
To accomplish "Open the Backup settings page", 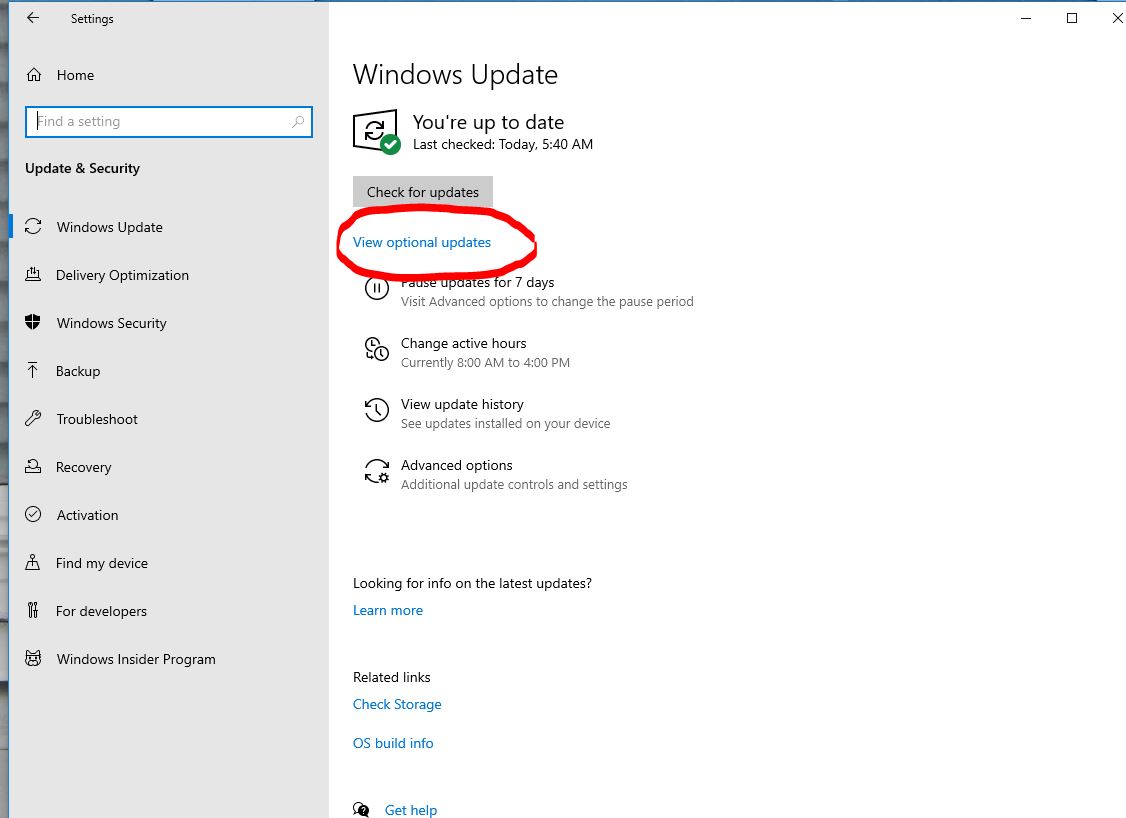I will (78, 371).
